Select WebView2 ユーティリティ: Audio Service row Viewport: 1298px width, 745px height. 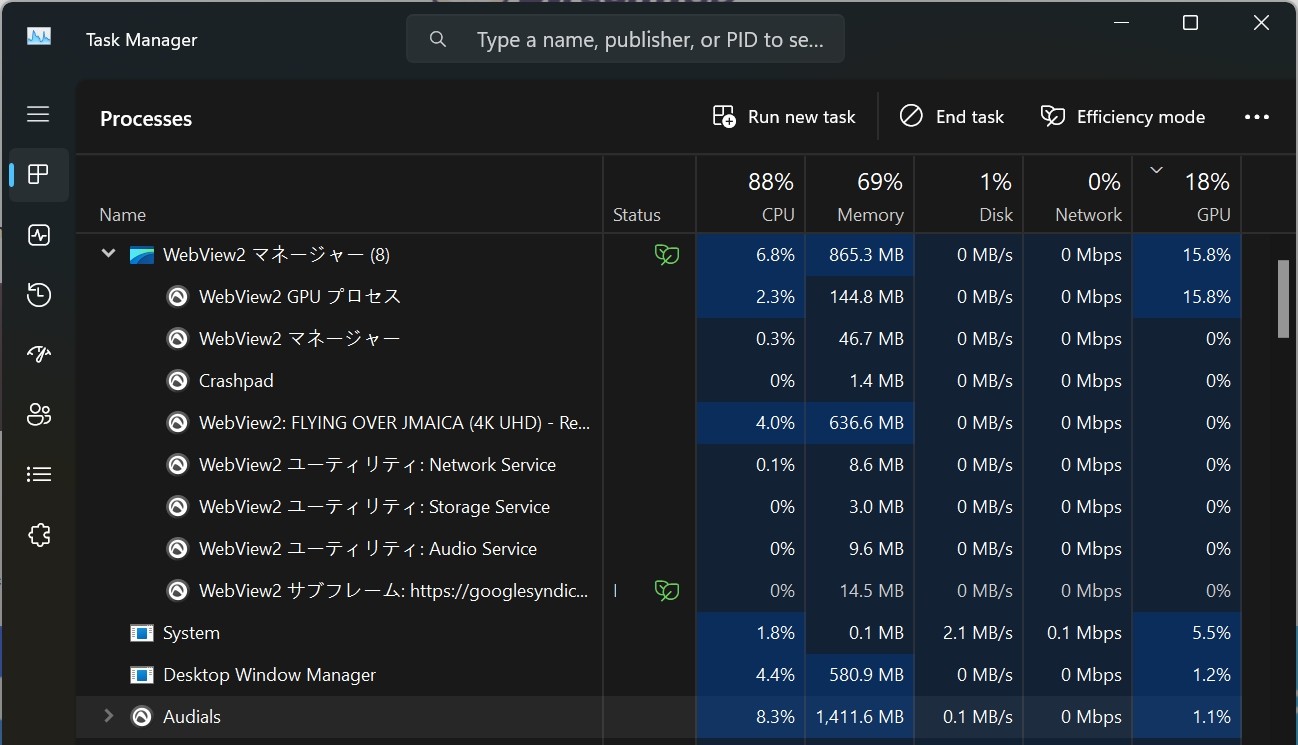(658, 549)
